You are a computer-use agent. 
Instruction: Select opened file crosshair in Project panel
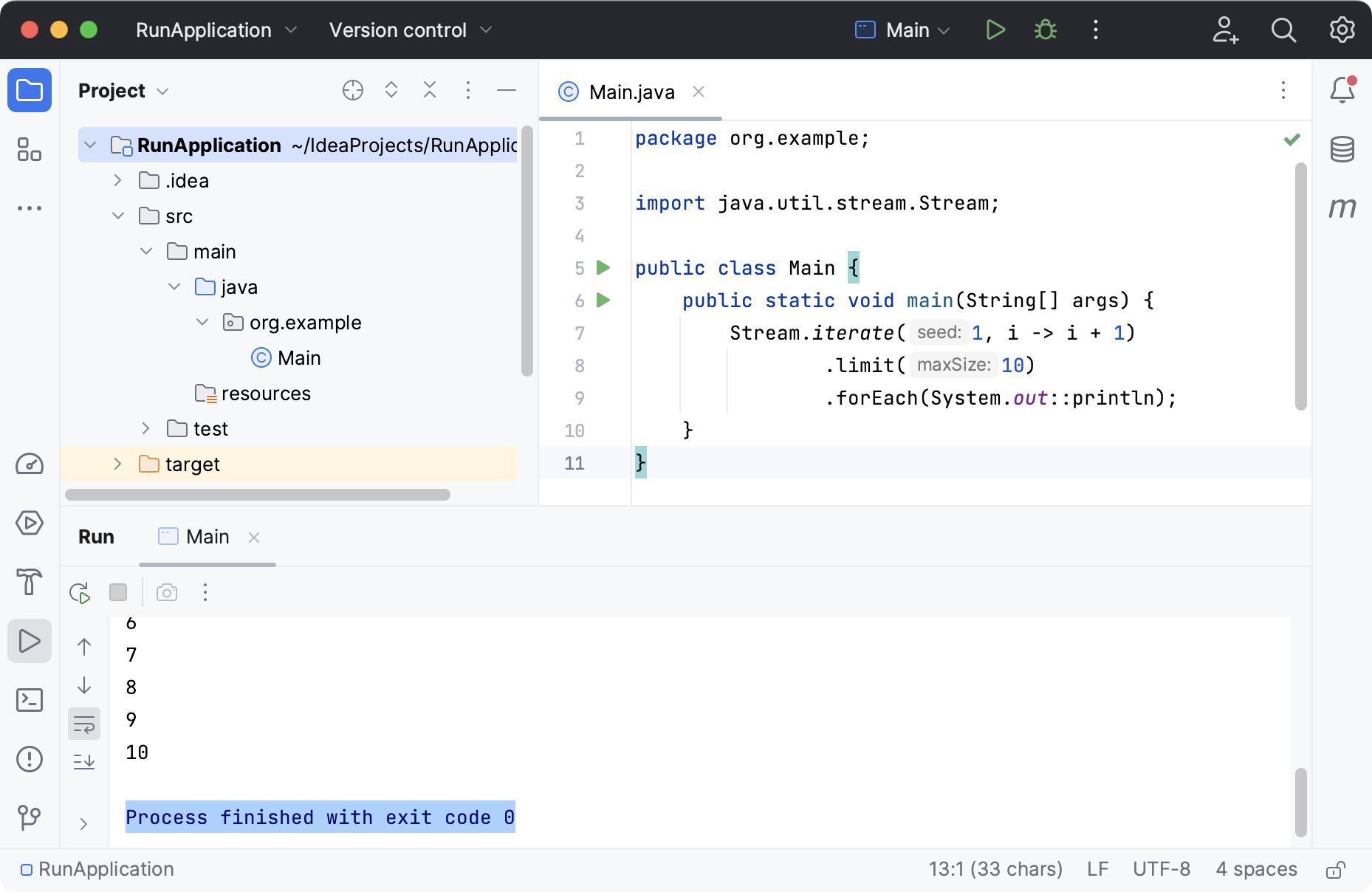click(353, 90)
